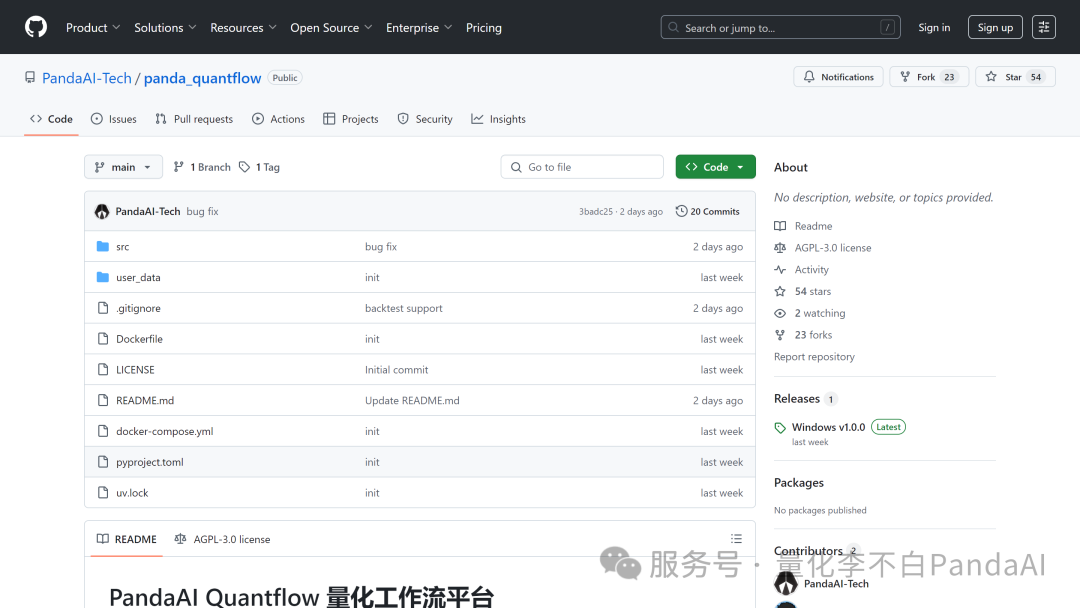Open the README outline list icon
1080x608 pixels.
click(736, 539)
